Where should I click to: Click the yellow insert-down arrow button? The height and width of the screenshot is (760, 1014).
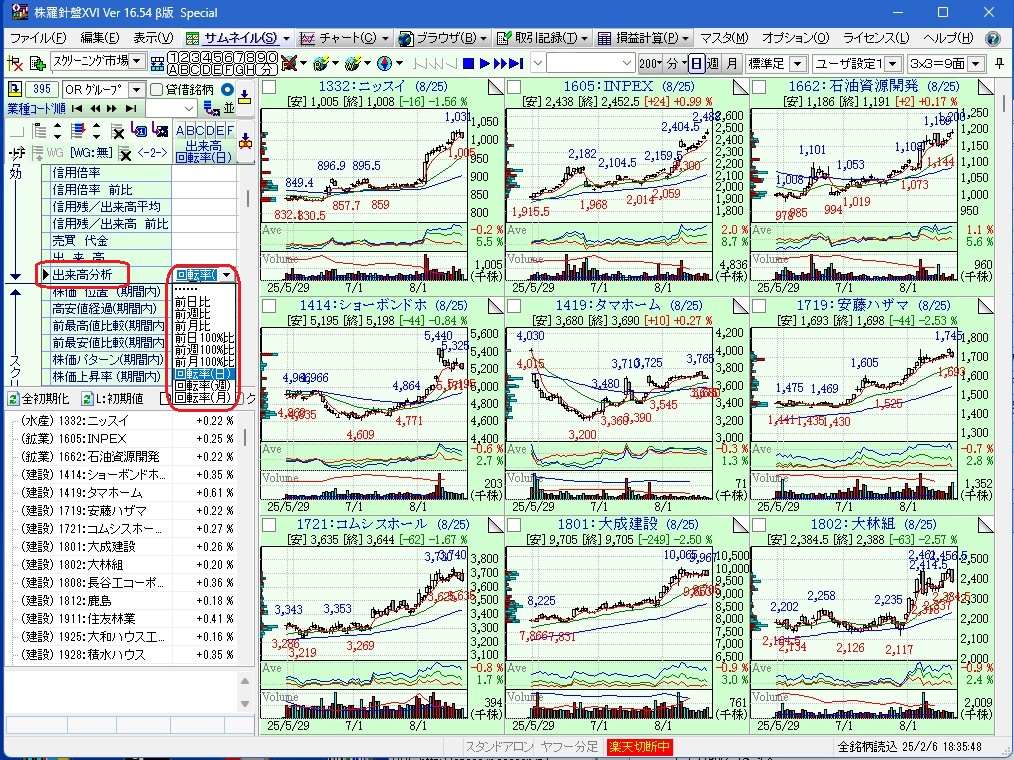(x=245, y=97)
